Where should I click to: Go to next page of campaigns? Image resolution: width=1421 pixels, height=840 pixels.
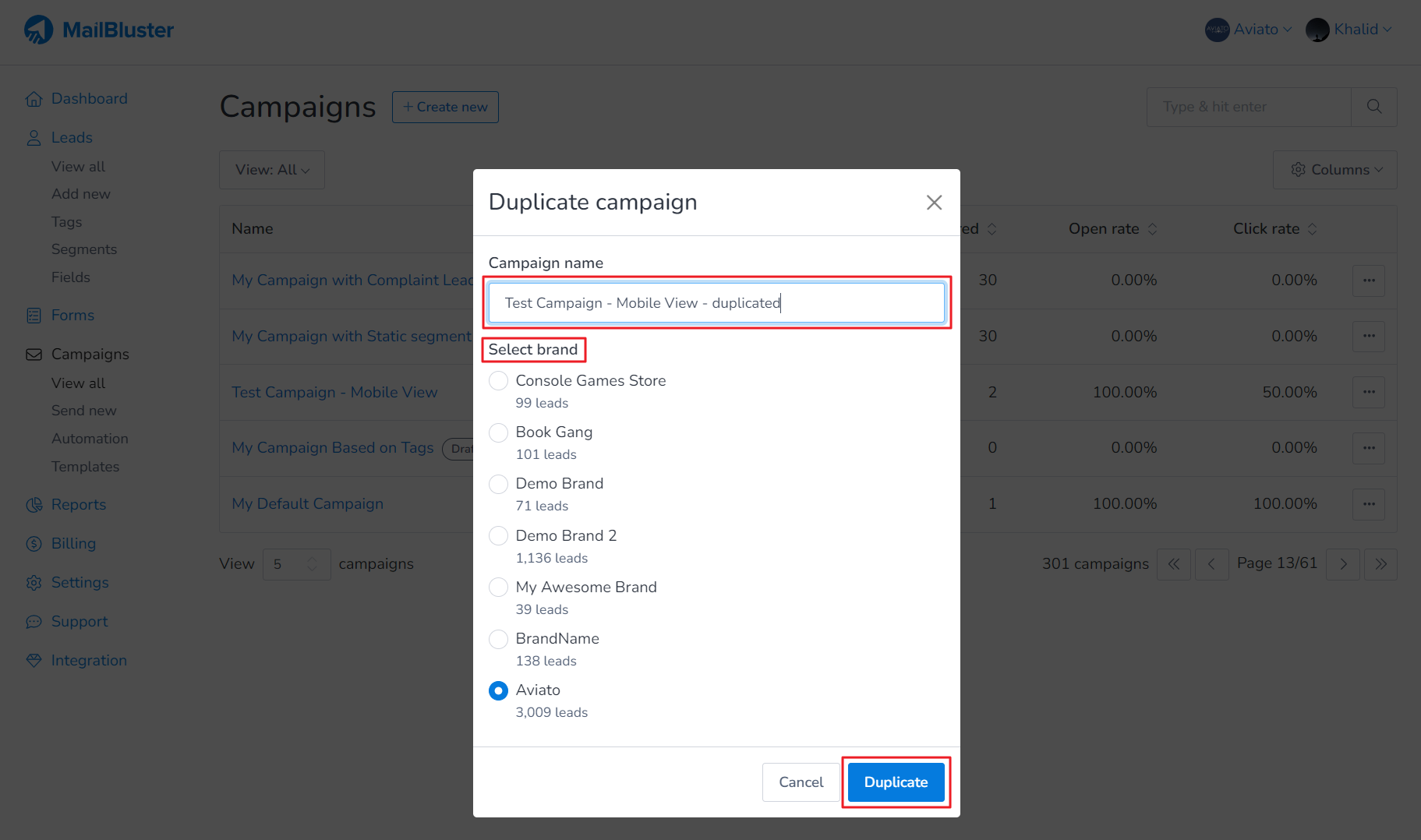[x=1343, y=564]
